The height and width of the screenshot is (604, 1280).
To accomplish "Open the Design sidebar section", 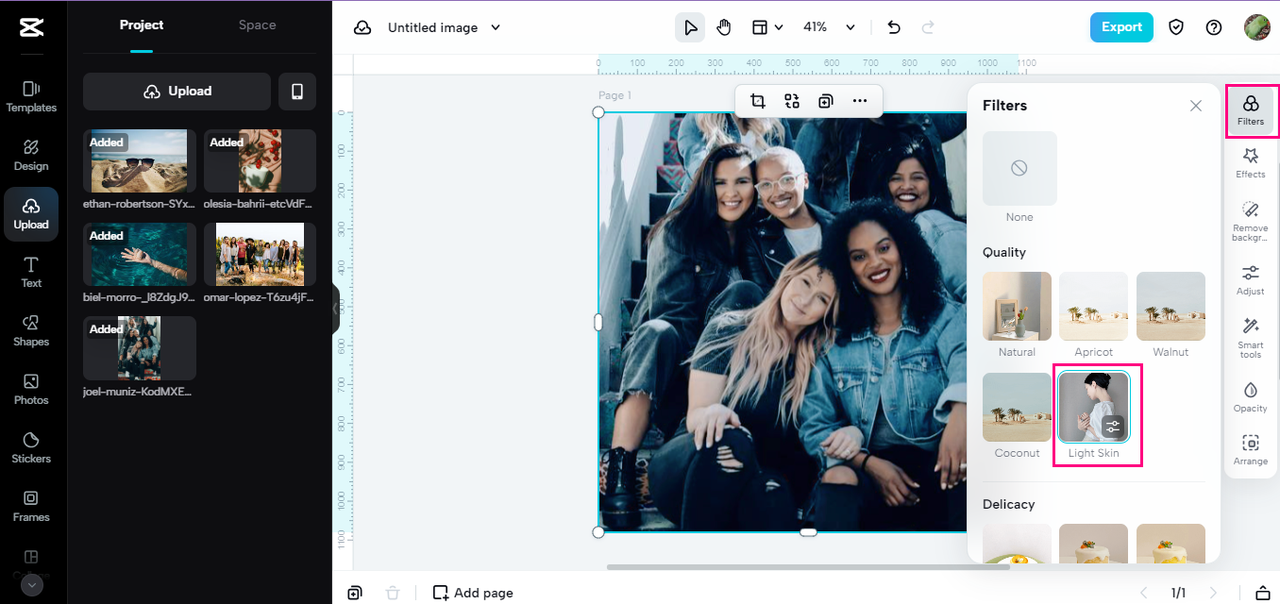I will (x=31, y=155).
